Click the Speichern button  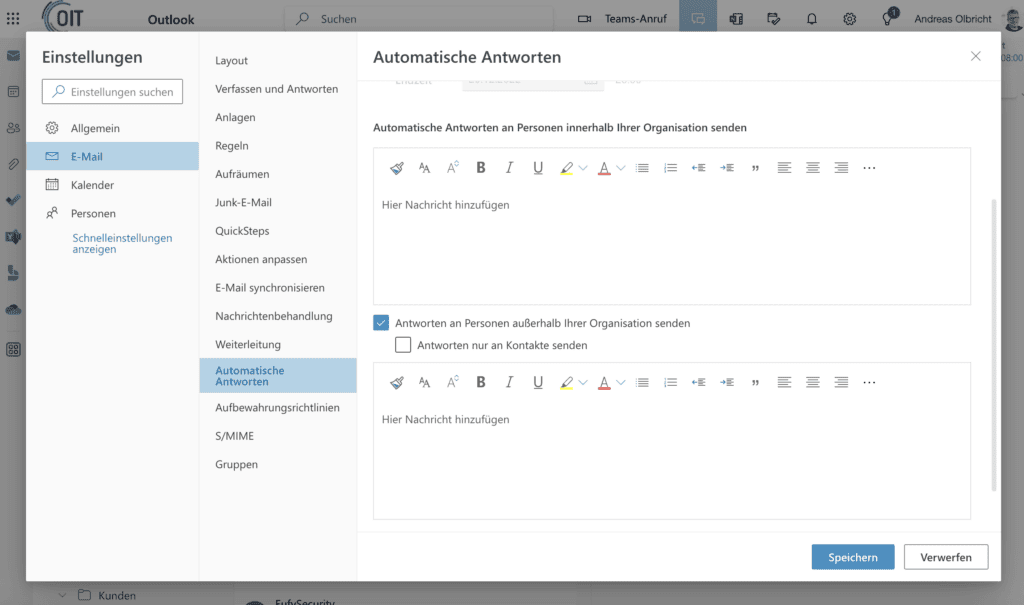[852, 557]
